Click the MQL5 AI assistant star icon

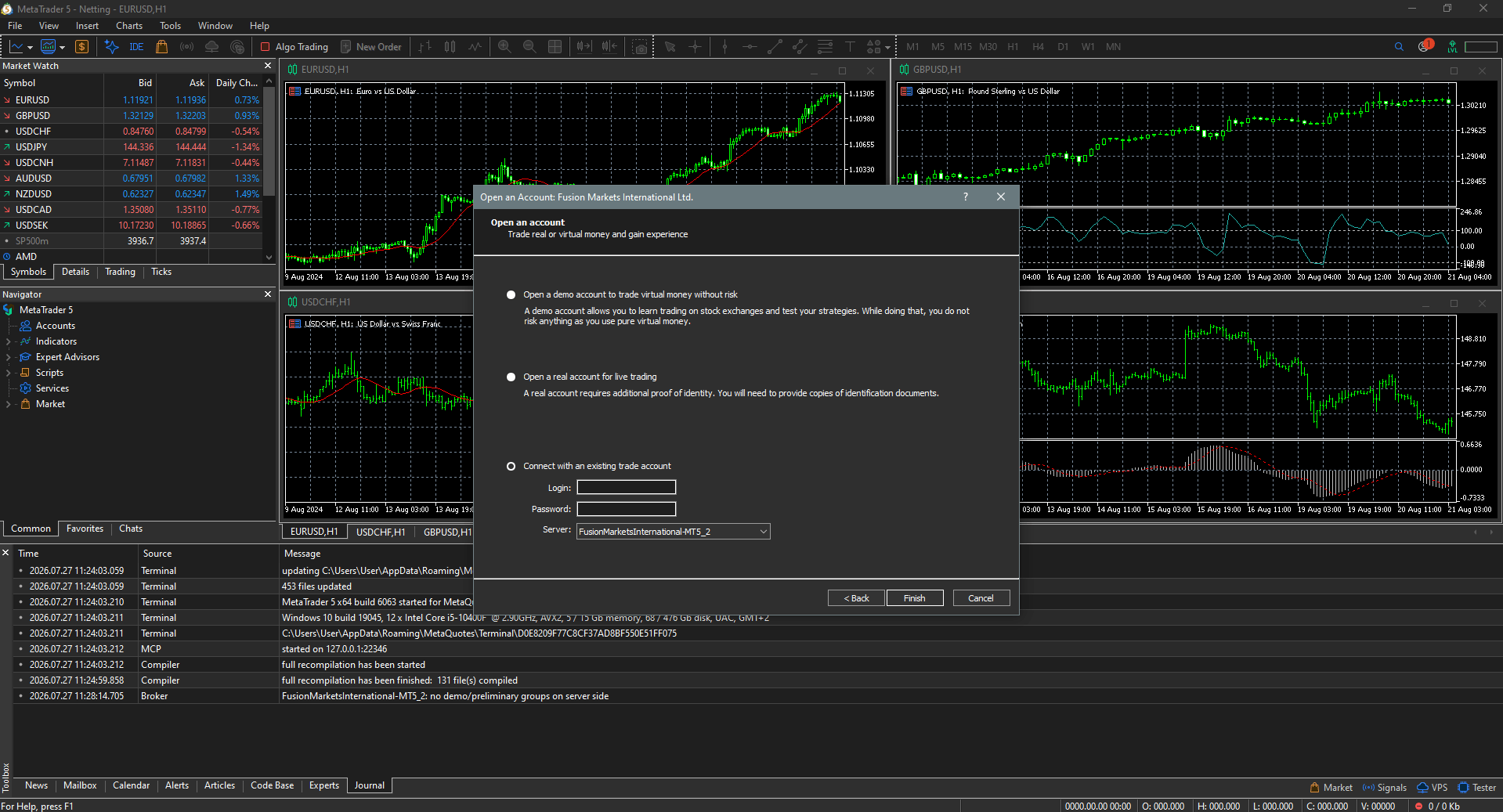pyautogui.click(x=111, y=47)
